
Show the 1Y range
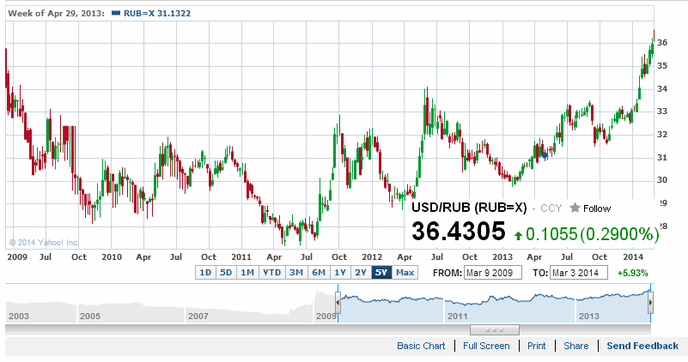(340, 272)
